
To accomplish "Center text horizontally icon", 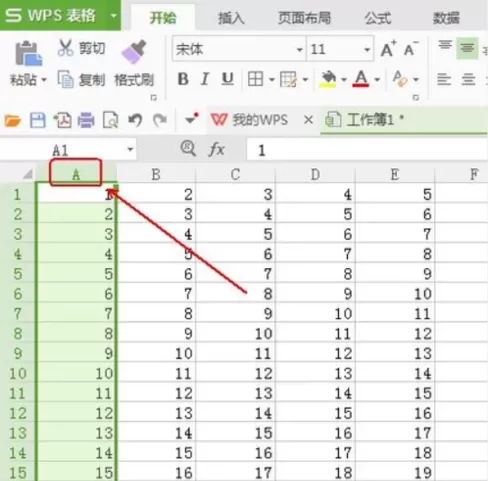I will (468, 79).
